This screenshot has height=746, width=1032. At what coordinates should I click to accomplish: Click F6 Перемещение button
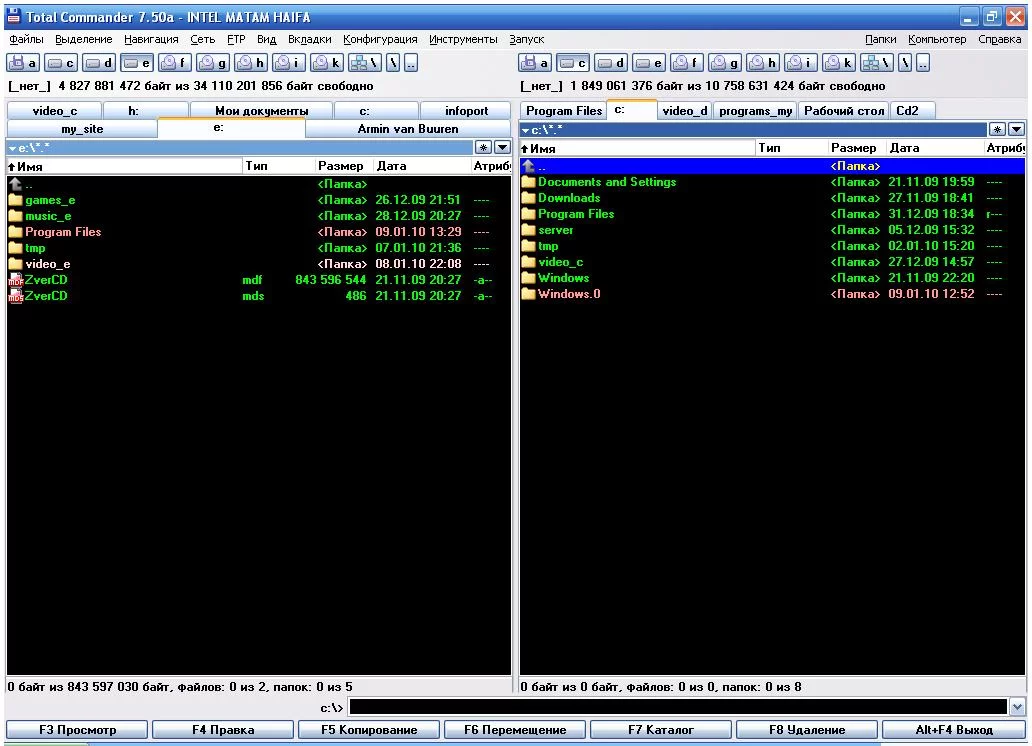pos(515,730)
